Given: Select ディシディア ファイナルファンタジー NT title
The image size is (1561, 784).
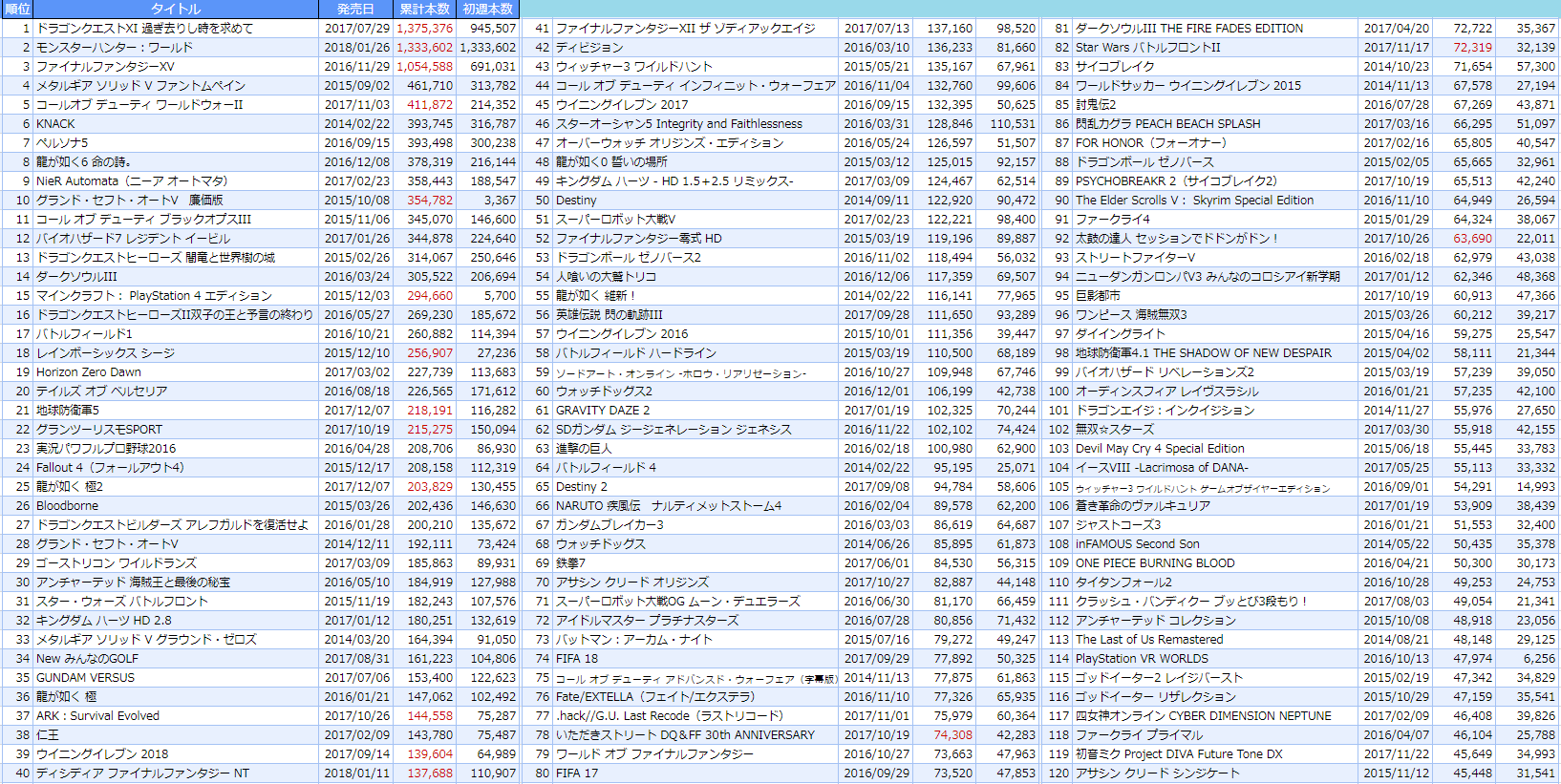Looking at the screenshot, I should (x=142, y=773).
